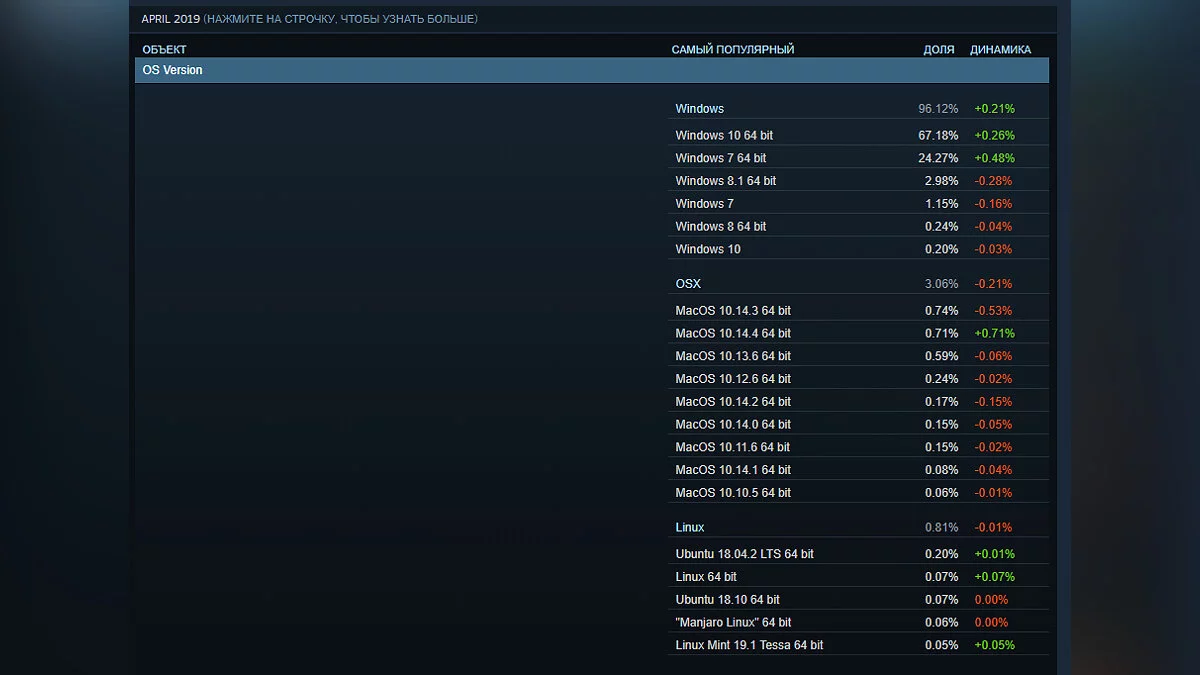1200x675 pixels.
Task: Click the Windows category row
Action: [x=858, y=108]
